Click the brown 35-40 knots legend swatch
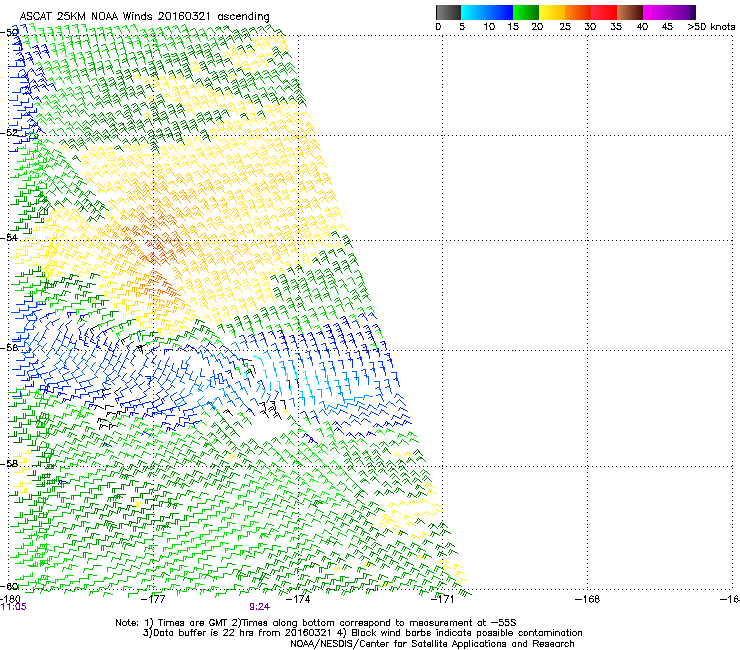 [630, 12]
